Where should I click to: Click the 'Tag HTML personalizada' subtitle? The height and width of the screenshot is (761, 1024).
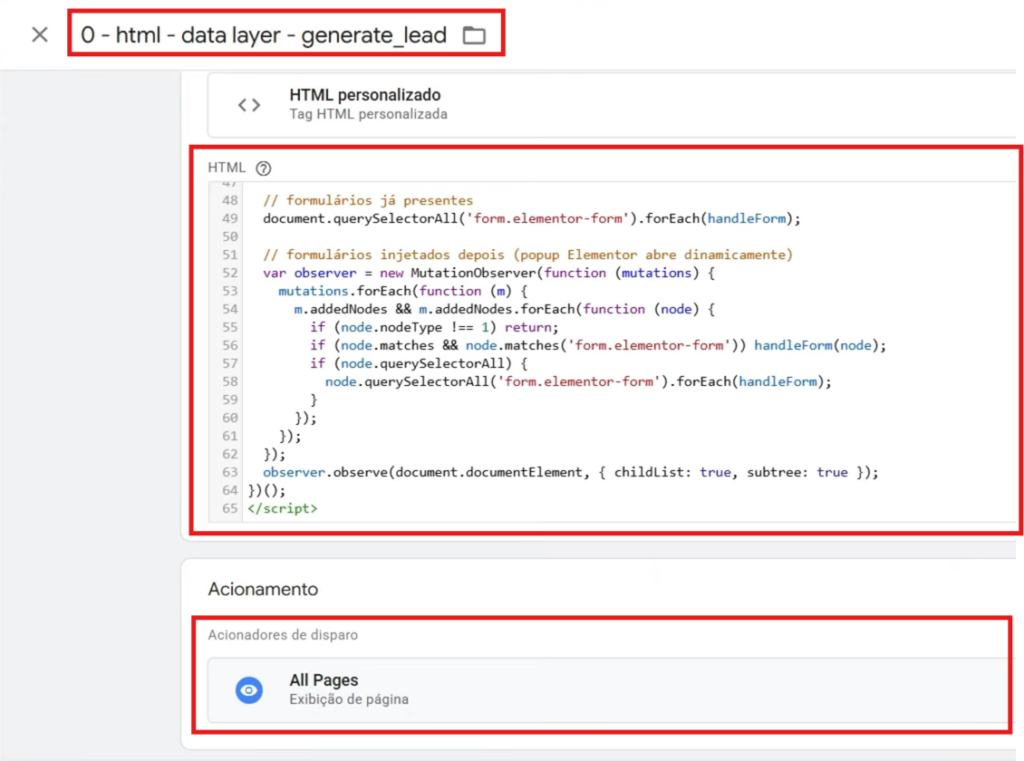point(368,114)
